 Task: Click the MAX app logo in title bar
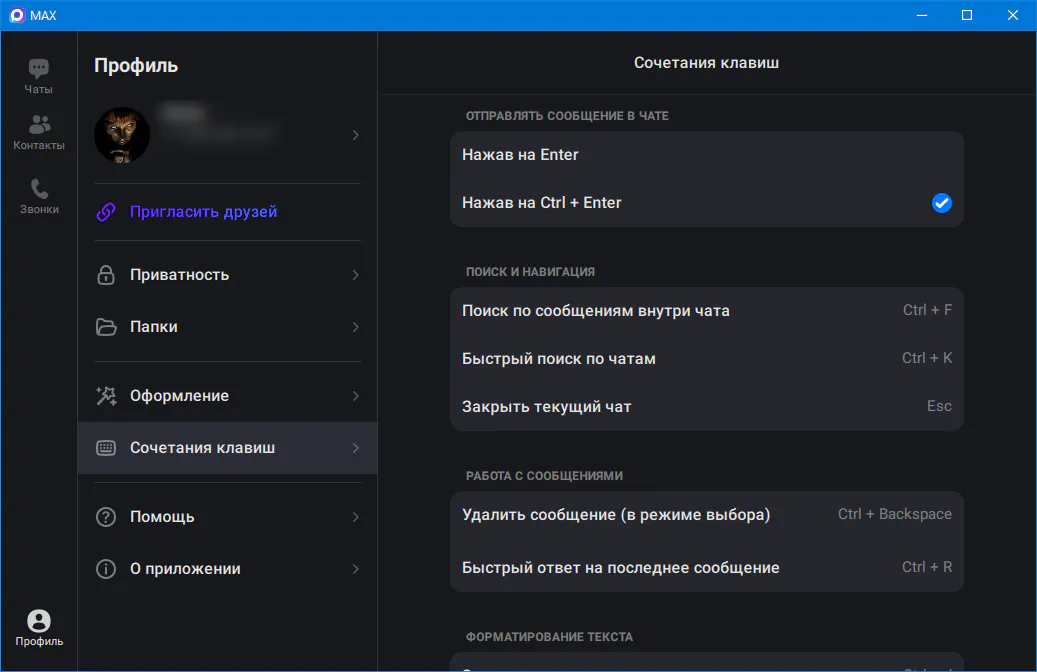click(17, 15)
